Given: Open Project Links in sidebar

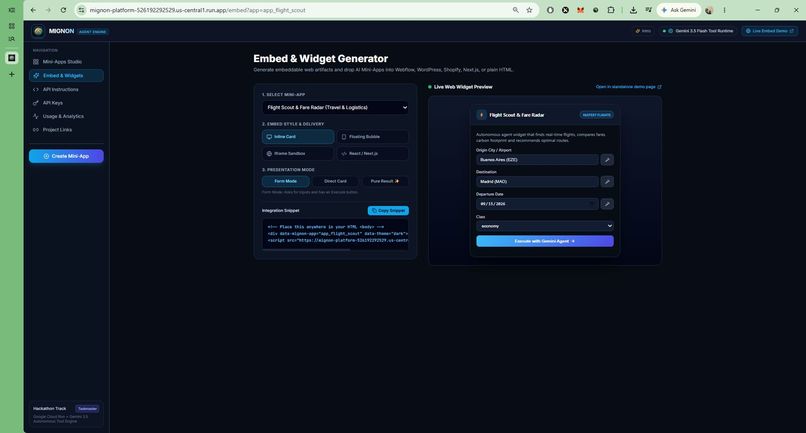Looking at the screenshot, I should click(x=66, y=130).
